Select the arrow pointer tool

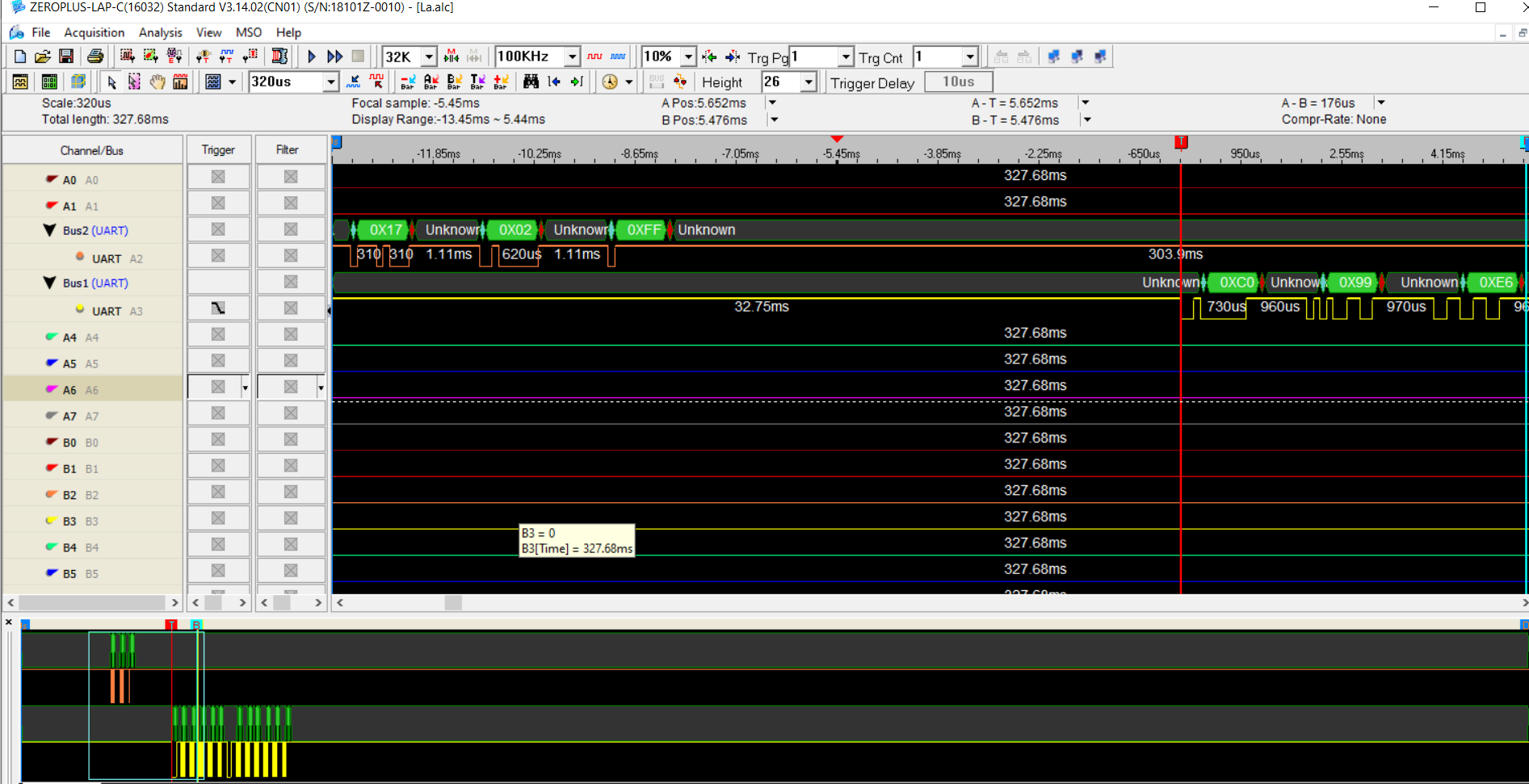click(111, 82)
